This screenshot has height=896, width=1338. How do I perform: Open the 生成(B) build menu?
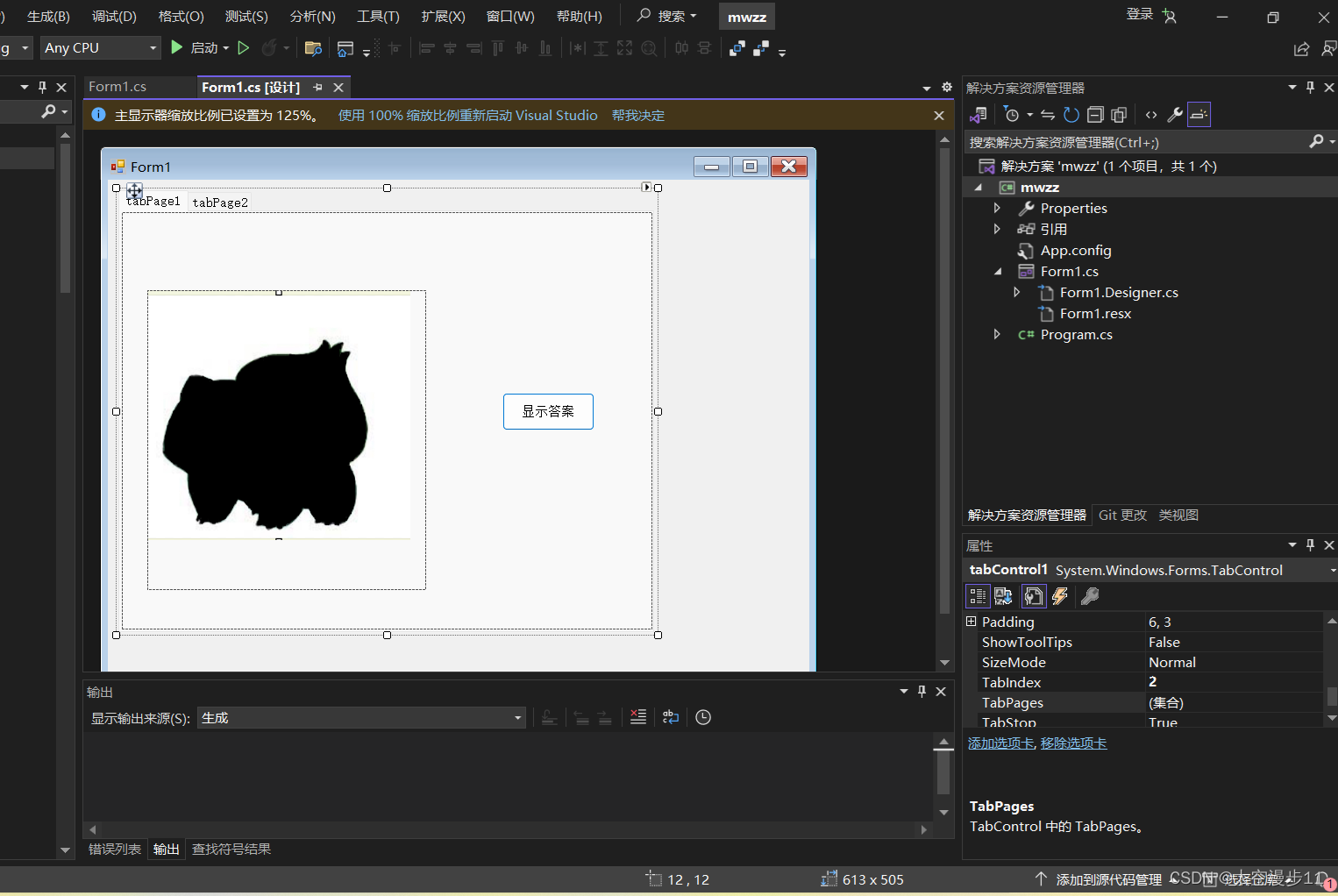click(48, 17)
